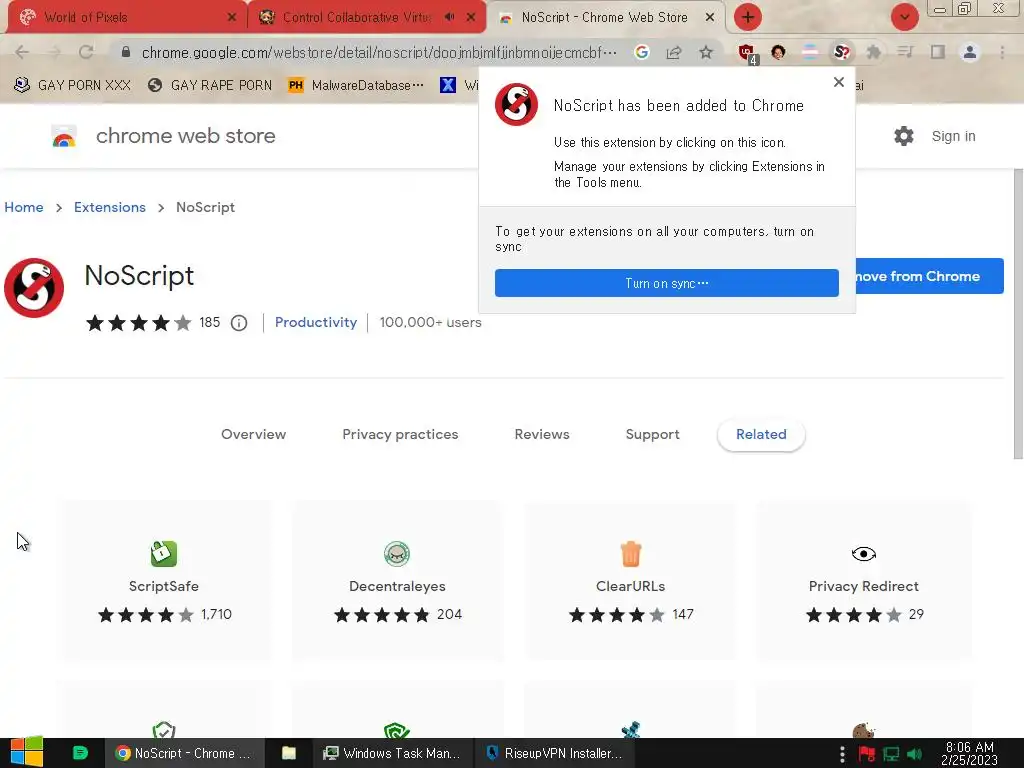Open the Extensions puzzle-piece menu
The width and height of the screenshot is (1024, 768).
pyautogui.click(x=873, y=52)
